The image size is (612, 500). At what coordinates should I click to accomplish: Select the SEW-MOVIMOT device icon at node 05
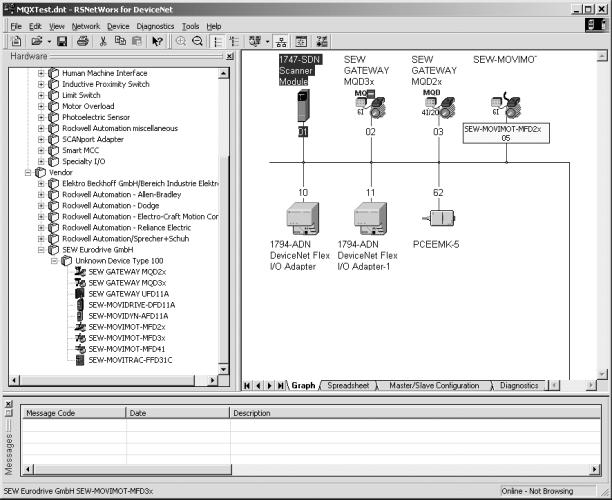click(506, 105)
